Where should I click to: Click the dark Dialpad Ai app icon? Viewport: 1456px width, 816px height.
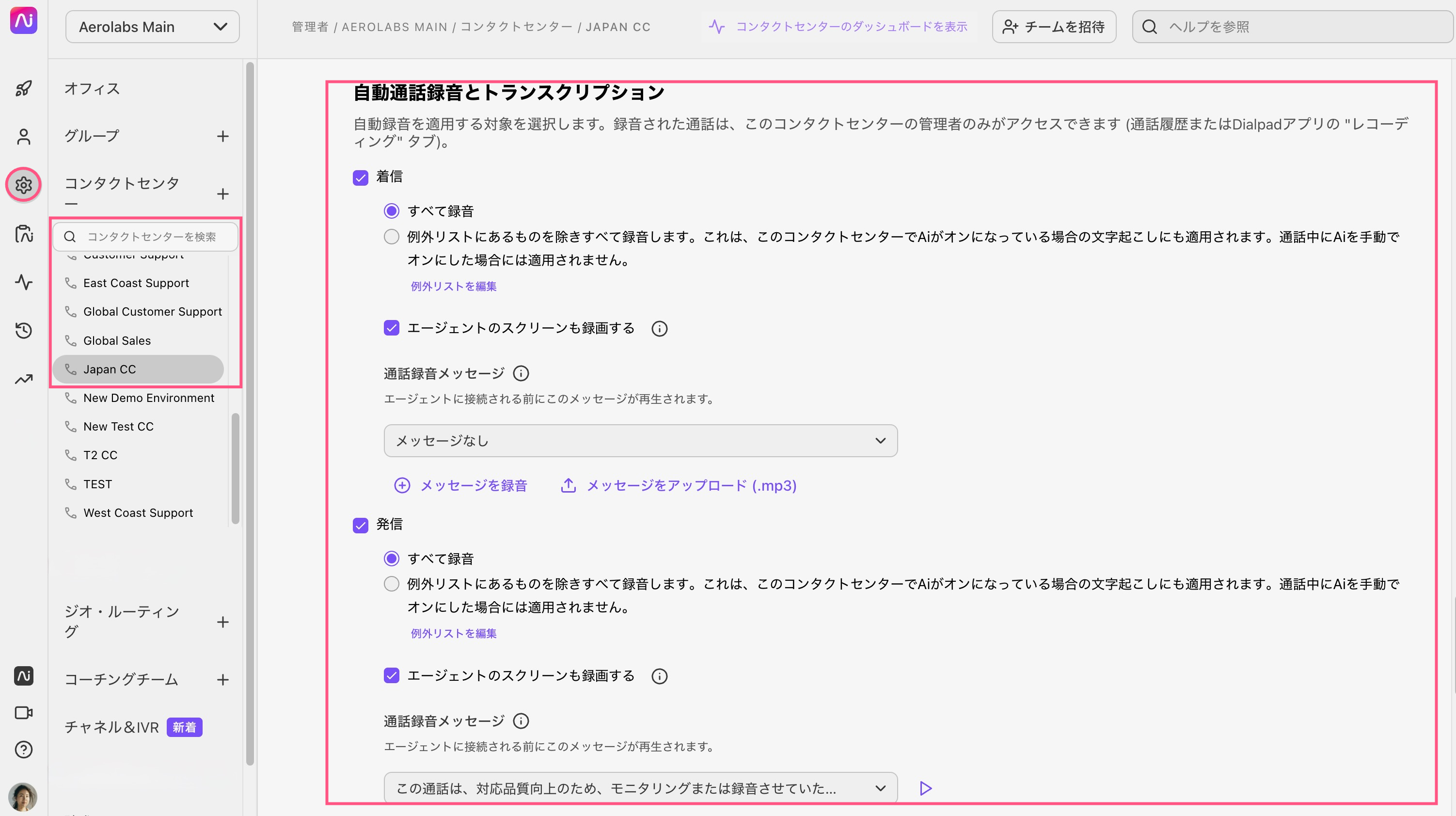click(x=24, y=676)
